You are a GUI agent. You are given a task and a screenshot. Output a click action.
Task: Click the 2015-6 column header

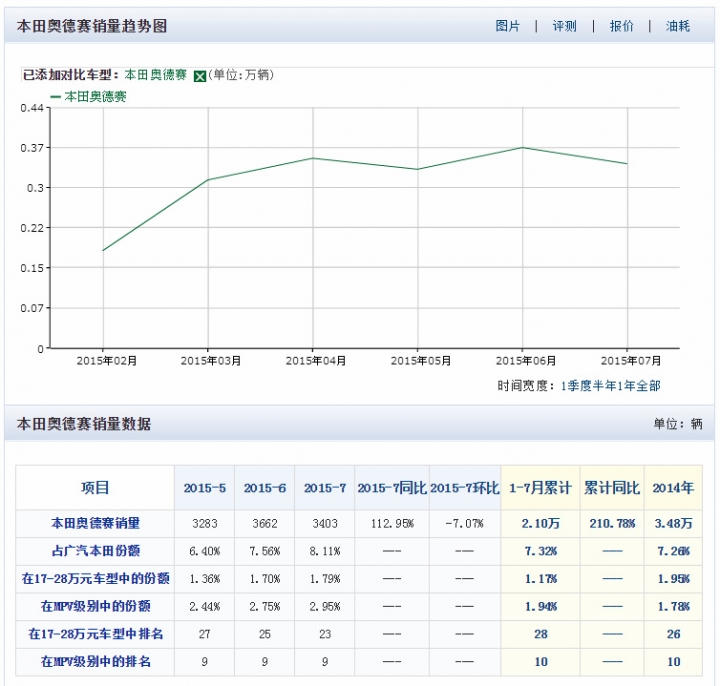click(265, 488)
